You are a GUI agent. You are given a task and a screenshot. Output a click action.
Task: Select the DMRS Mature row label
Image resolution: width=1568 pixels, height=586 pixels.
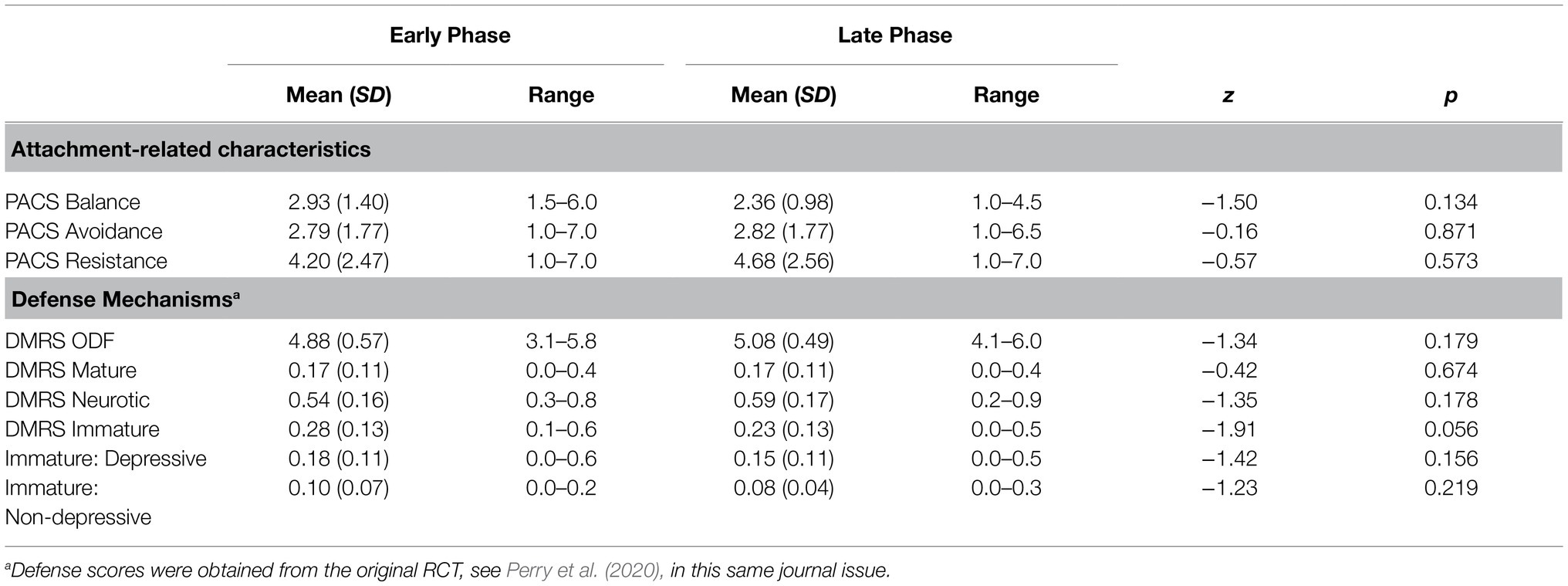70,371
